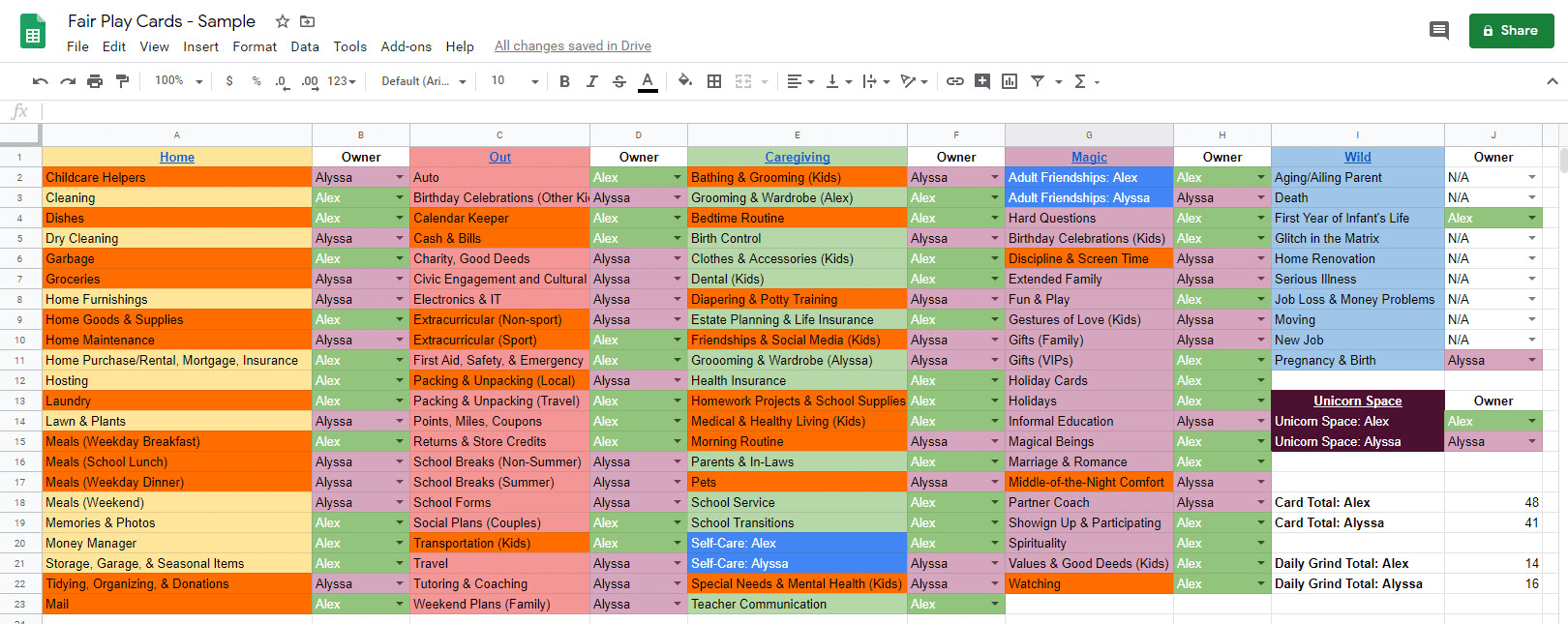
Task: Click the Insert link icon
Action: point(955,81)
